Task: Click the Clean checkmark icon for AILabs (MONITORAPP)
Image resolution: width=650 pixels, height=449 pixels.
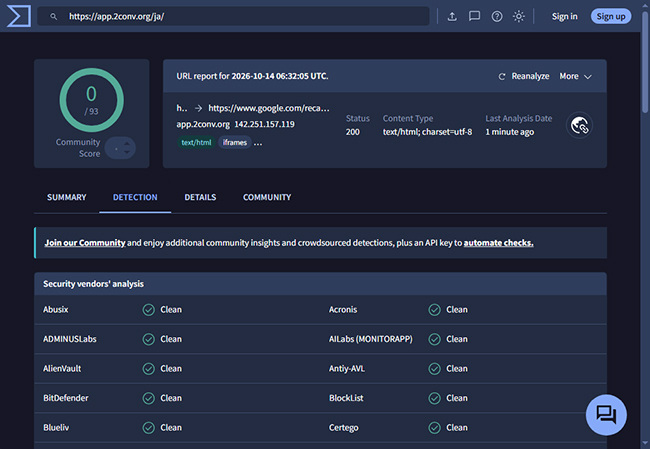Action: (434, 339)
